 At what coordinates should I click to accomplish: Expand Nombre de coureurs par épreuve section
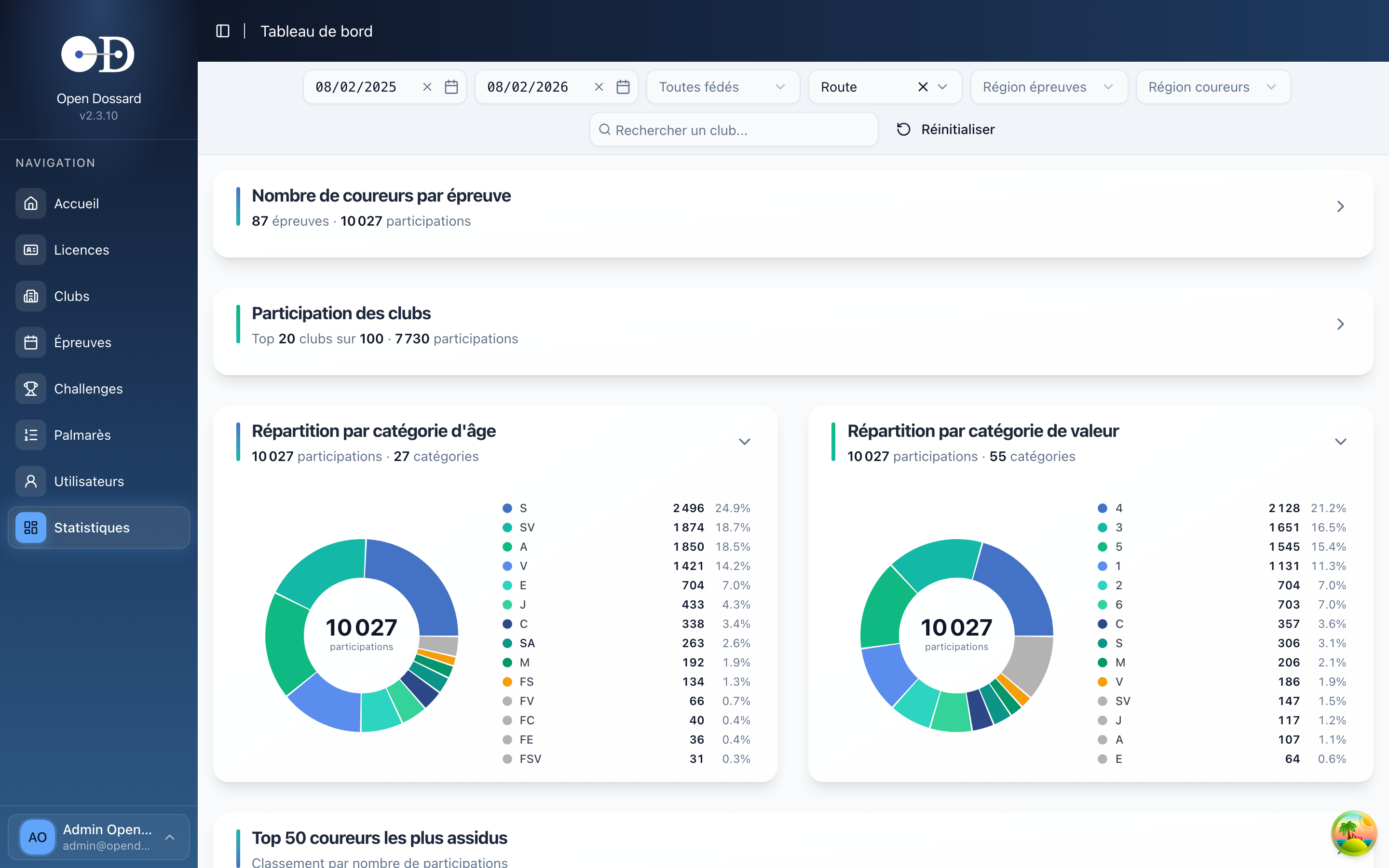click(x=1340, y=207)
